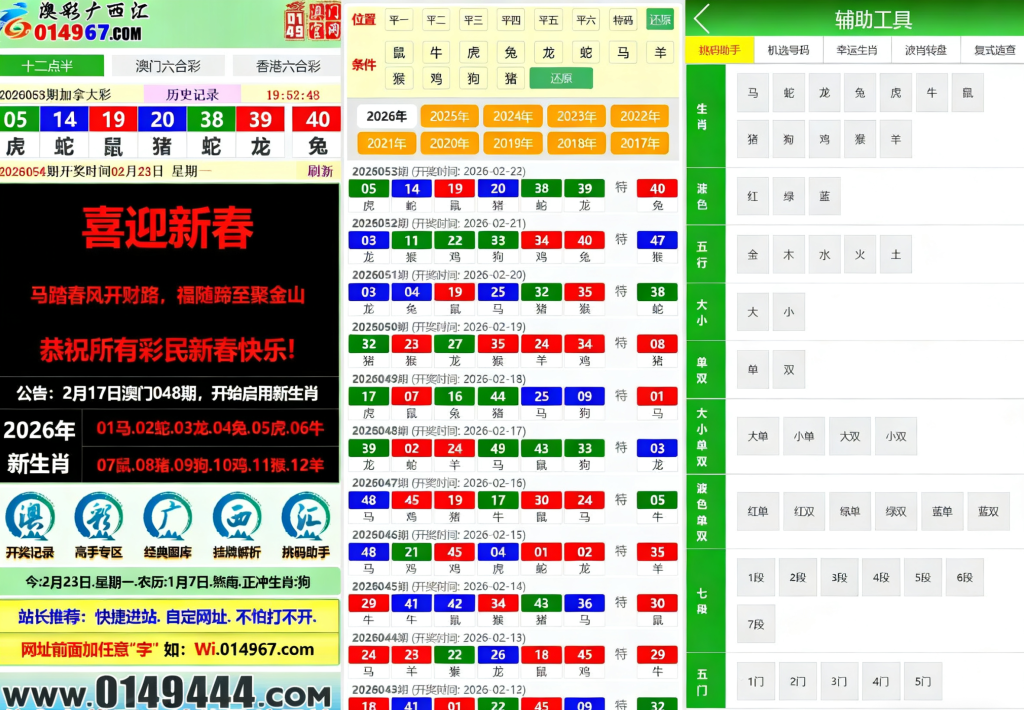Select the 蓝 color swatch under 波色
Image resolution: width=1024 pixels, height=710 pixels.
824,196
